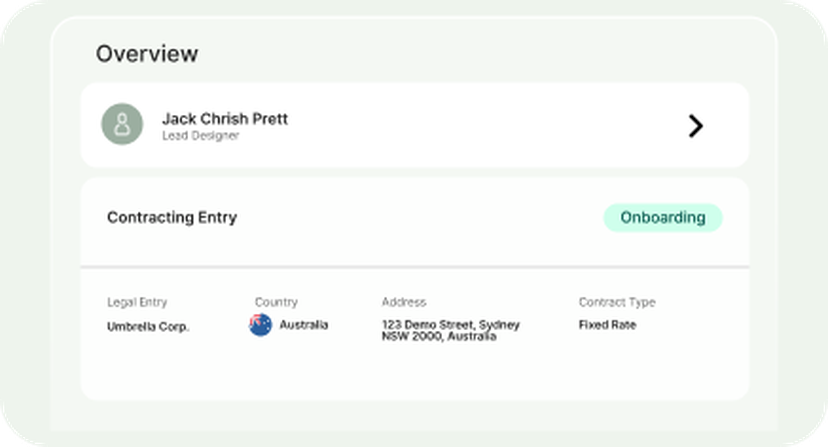Click the Legal Entry label
Screen dimensions: 828x447
pos(137,302)
